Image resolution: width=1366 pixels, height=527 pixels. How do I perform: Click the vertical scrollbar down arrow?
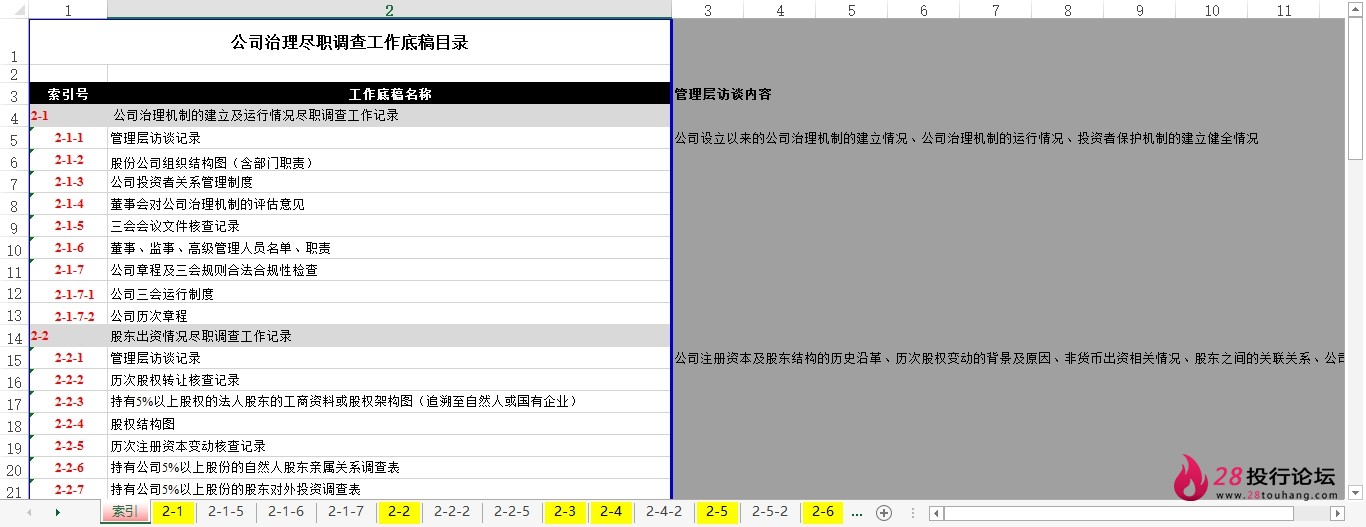[x=1356, y=492]
